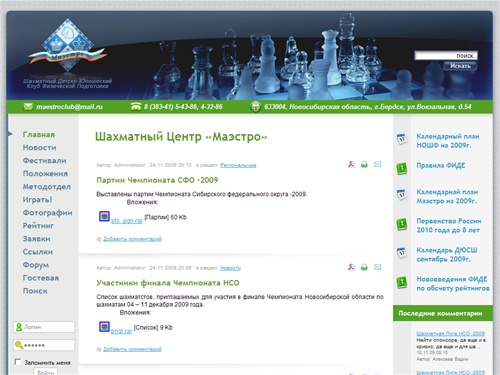Click the archive icon next to sfo_pgn.rar
Viewport: 500px width, 375px height.
pyautogui.click(x=104, y=216)
